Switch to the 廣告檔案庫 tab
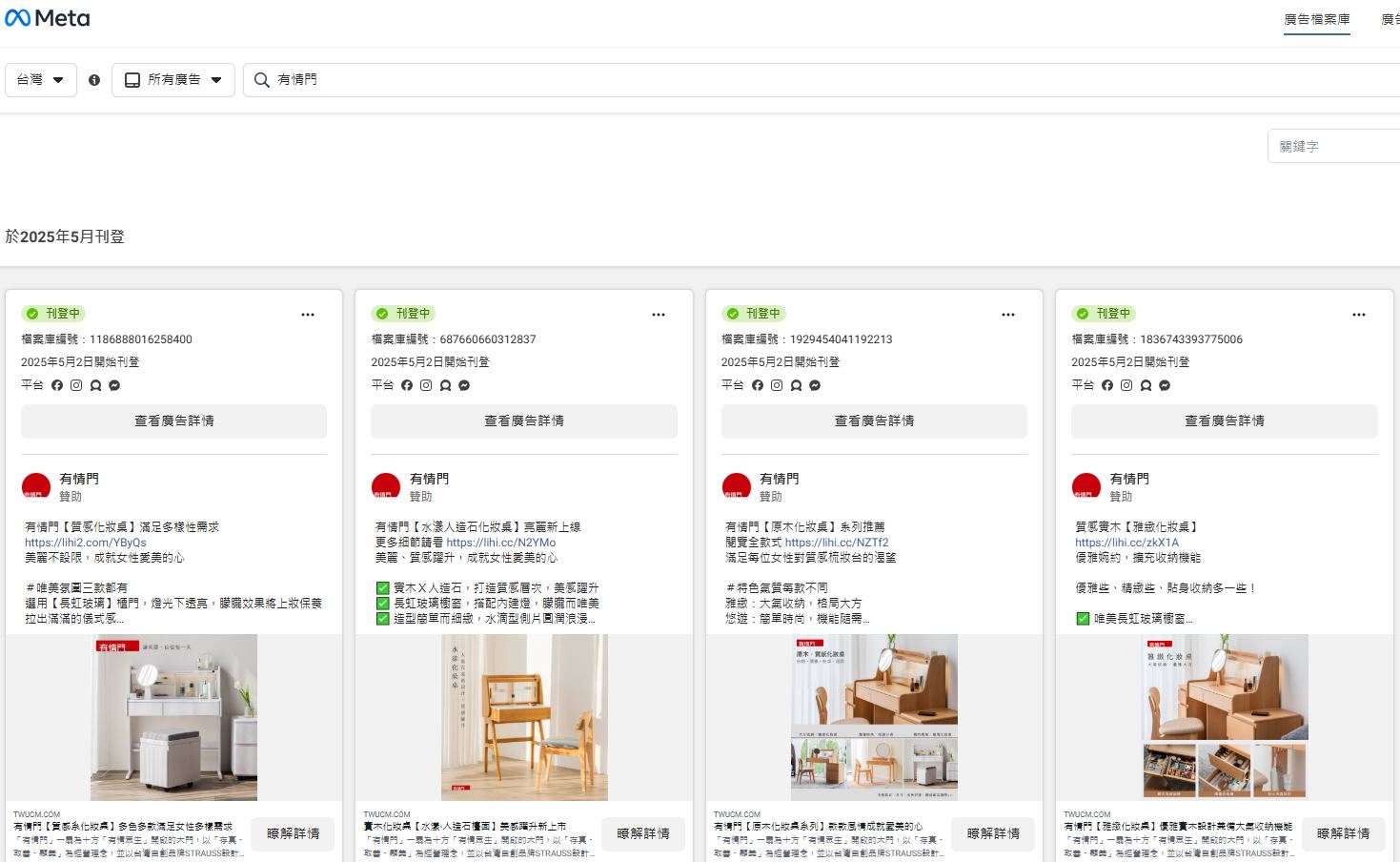 (x=1317, y=19)
